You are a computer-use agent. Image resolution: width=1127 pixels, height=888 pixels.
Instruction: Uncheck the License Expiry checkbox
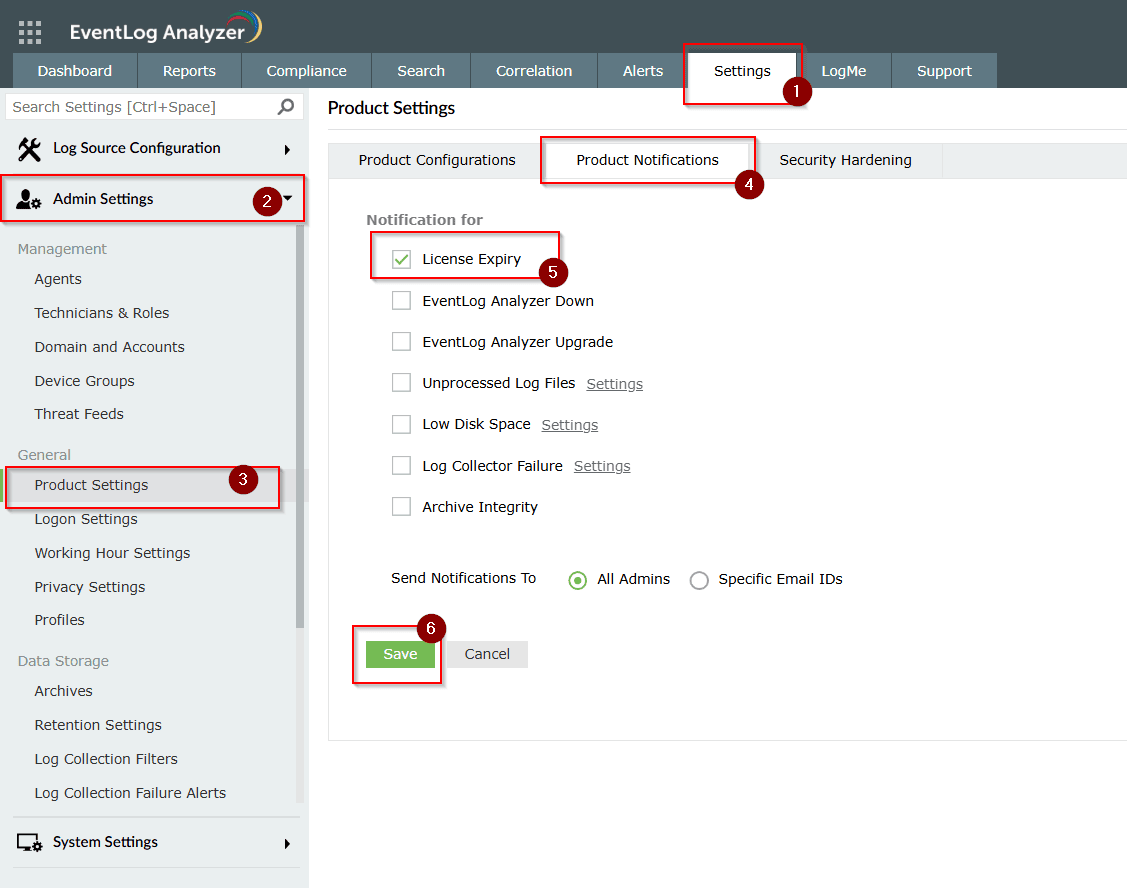(x=401, y=259)
